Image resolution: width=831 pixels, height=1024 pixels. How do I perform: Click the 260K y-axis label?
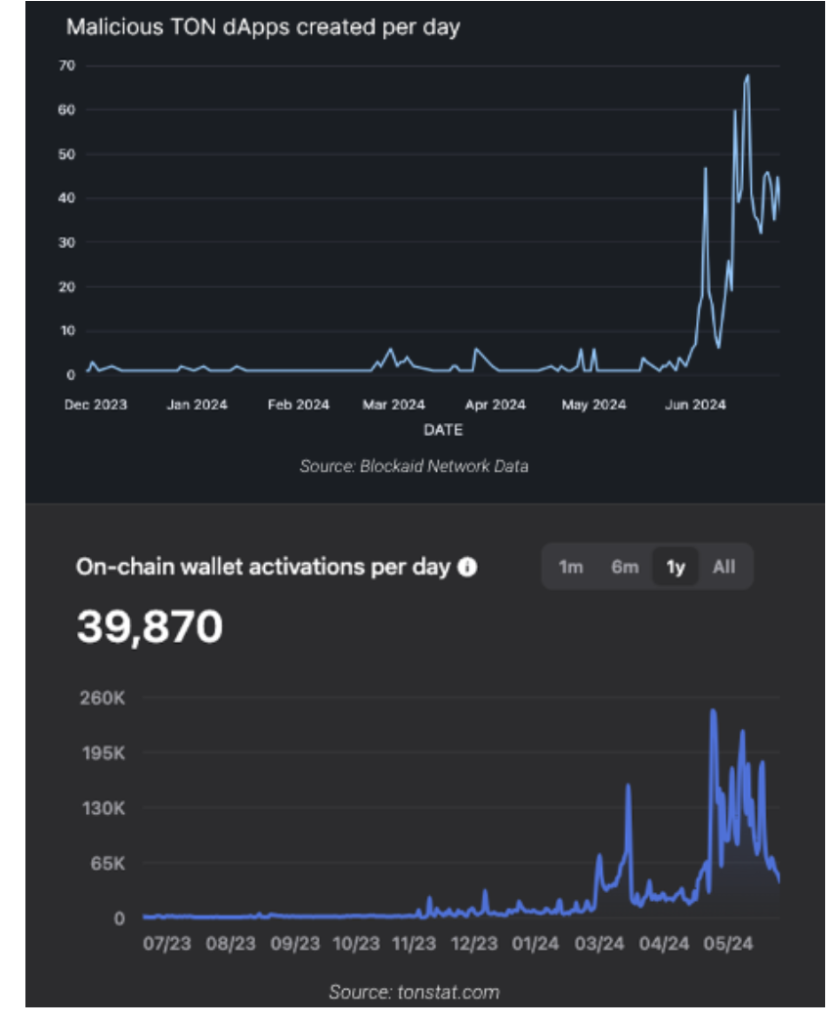102,698
